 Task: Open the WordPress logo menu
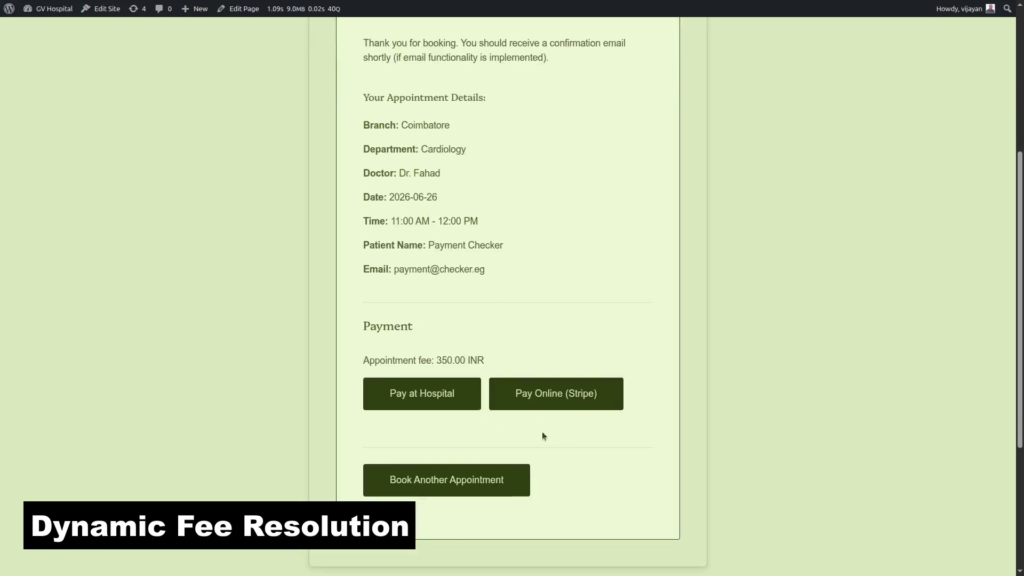point(9,8)
